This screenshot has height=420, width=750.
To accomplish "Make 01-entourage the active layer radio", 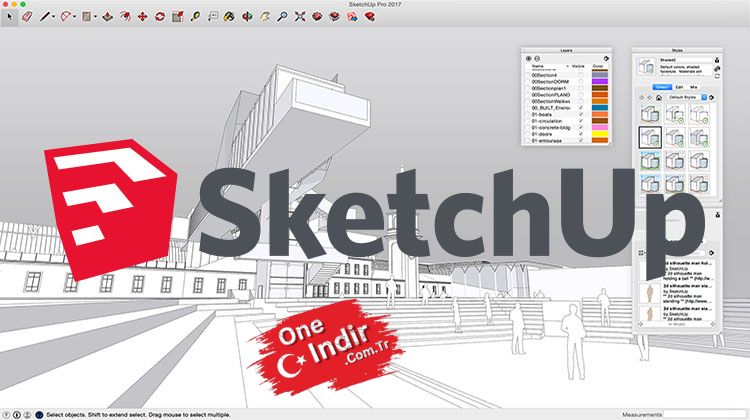I will pos(528,141).
